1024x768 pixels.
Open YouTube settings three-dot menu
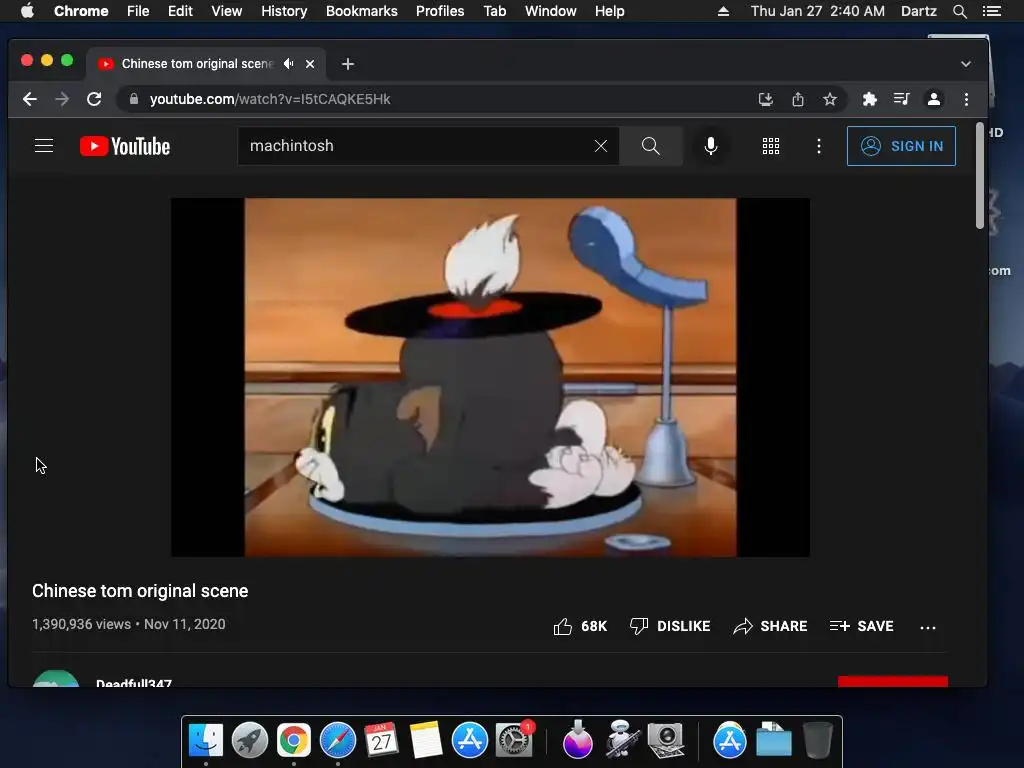click(x=819, y=146)
